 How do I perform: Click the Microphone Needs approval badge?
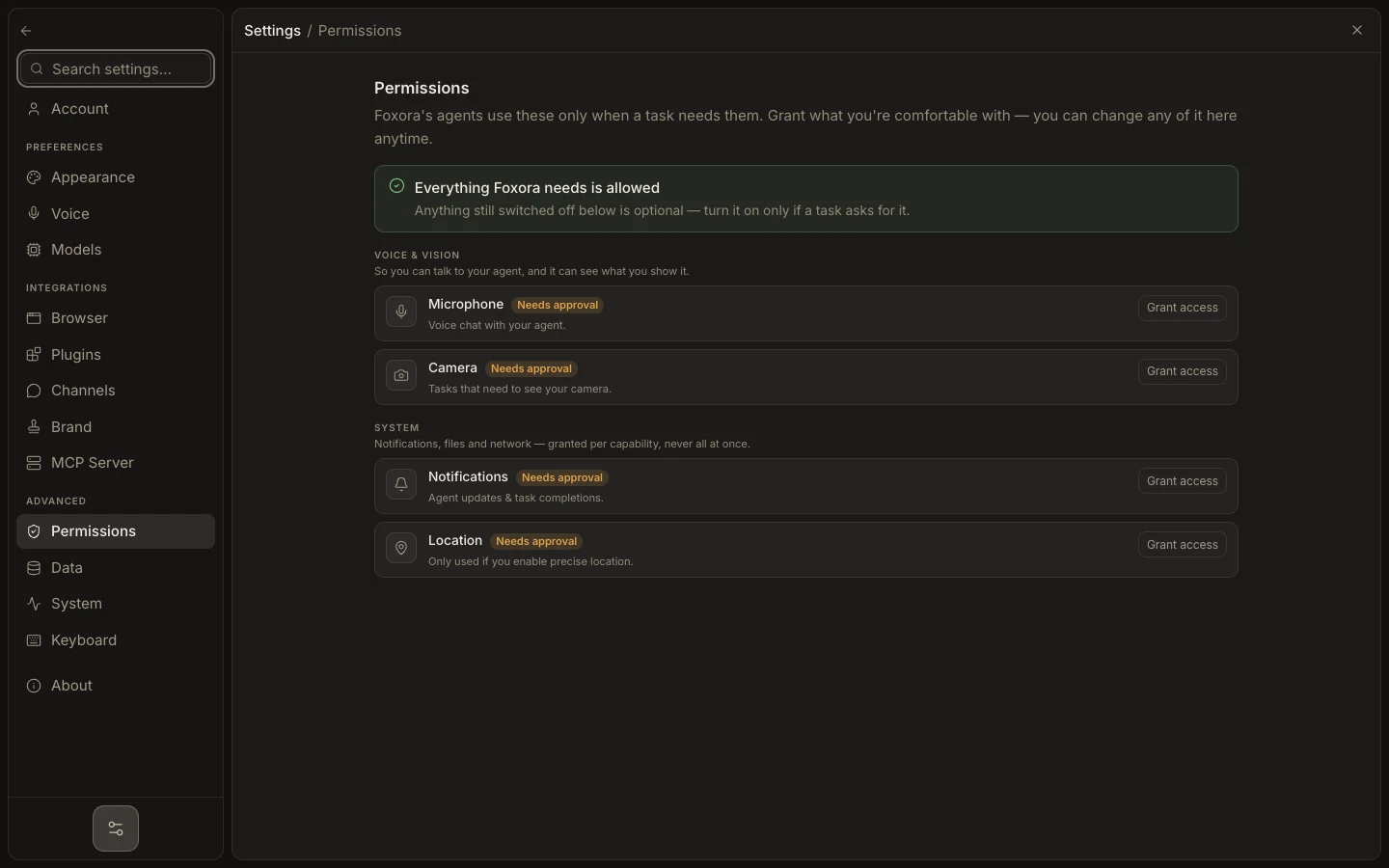click(x=558, y=306)
